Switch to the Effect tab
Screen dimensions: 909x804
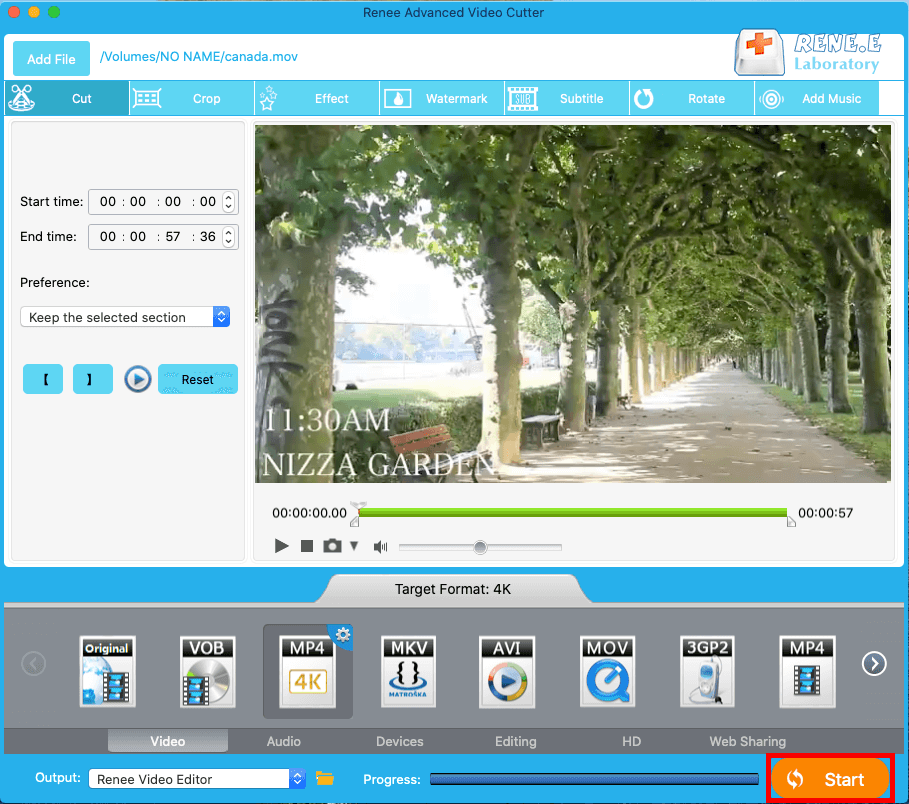pos(317,99)
